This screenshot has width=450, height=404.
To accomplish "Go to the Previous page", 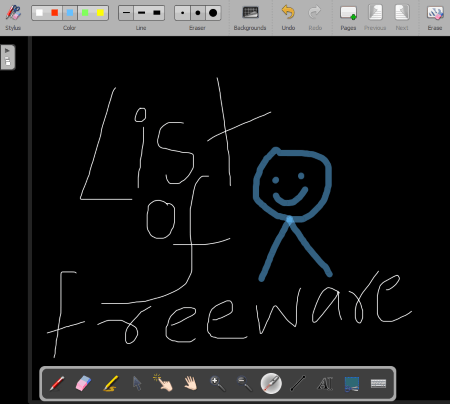I will click(375, 17).
